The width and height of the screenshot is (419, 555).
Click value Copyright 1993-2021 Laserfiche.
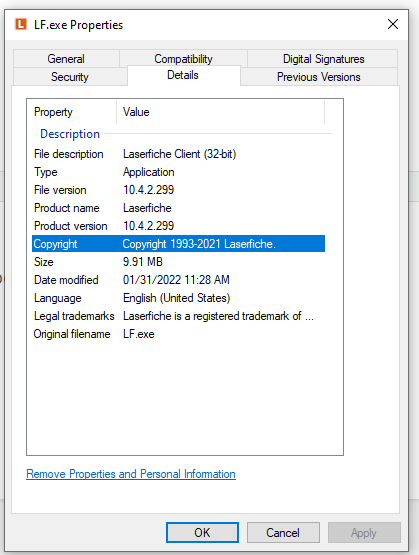(199, 244)
